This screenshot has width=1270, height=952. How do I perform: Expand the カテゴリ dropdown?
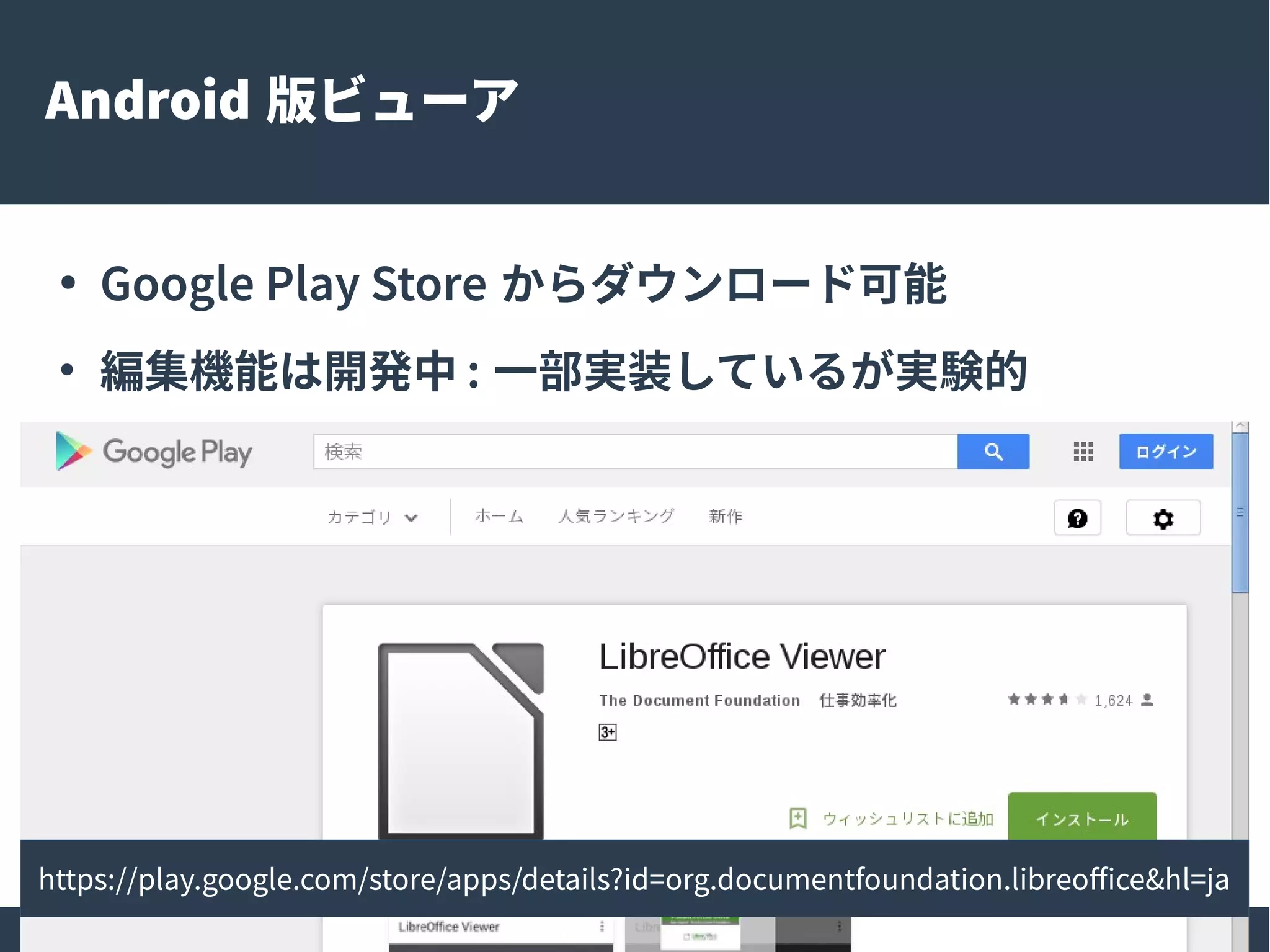tap(372, 517)
